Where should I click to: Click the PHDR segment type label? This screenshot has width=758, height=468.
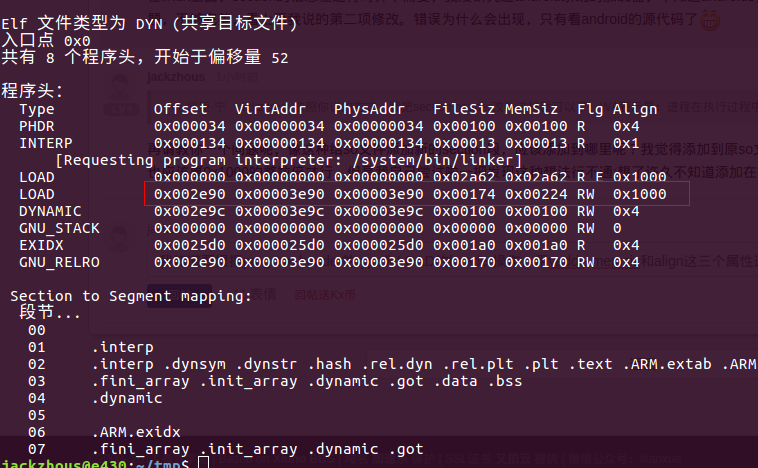(x=37, y=125)
